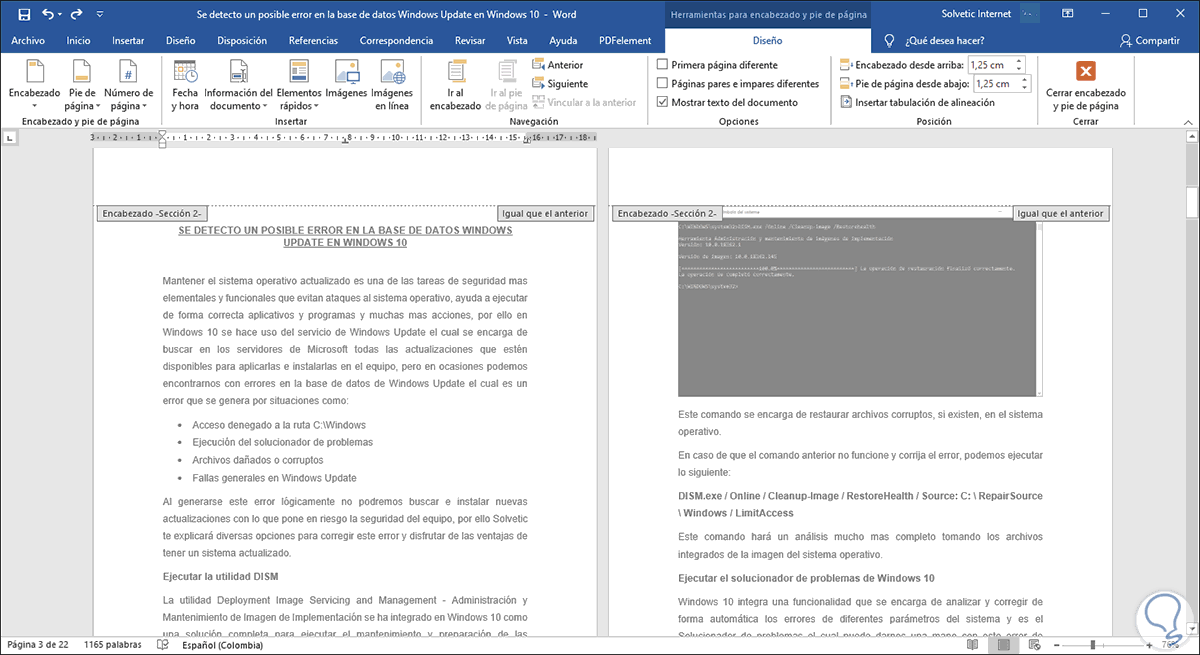1200x655 pixels.
Task: Click the Solvetic Internet account name
Action: 974,15
